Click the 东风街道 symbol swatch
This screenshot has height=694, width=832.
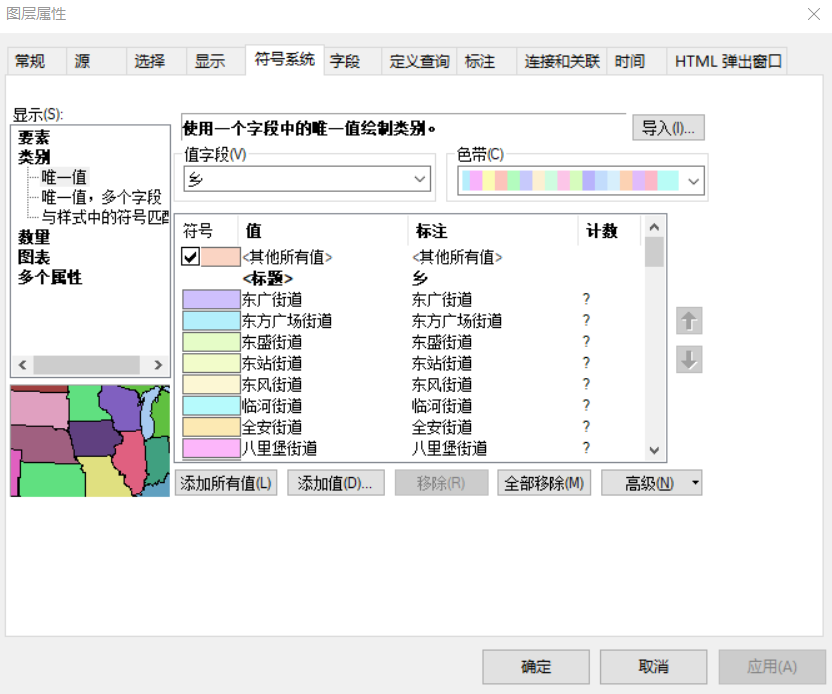211,384
